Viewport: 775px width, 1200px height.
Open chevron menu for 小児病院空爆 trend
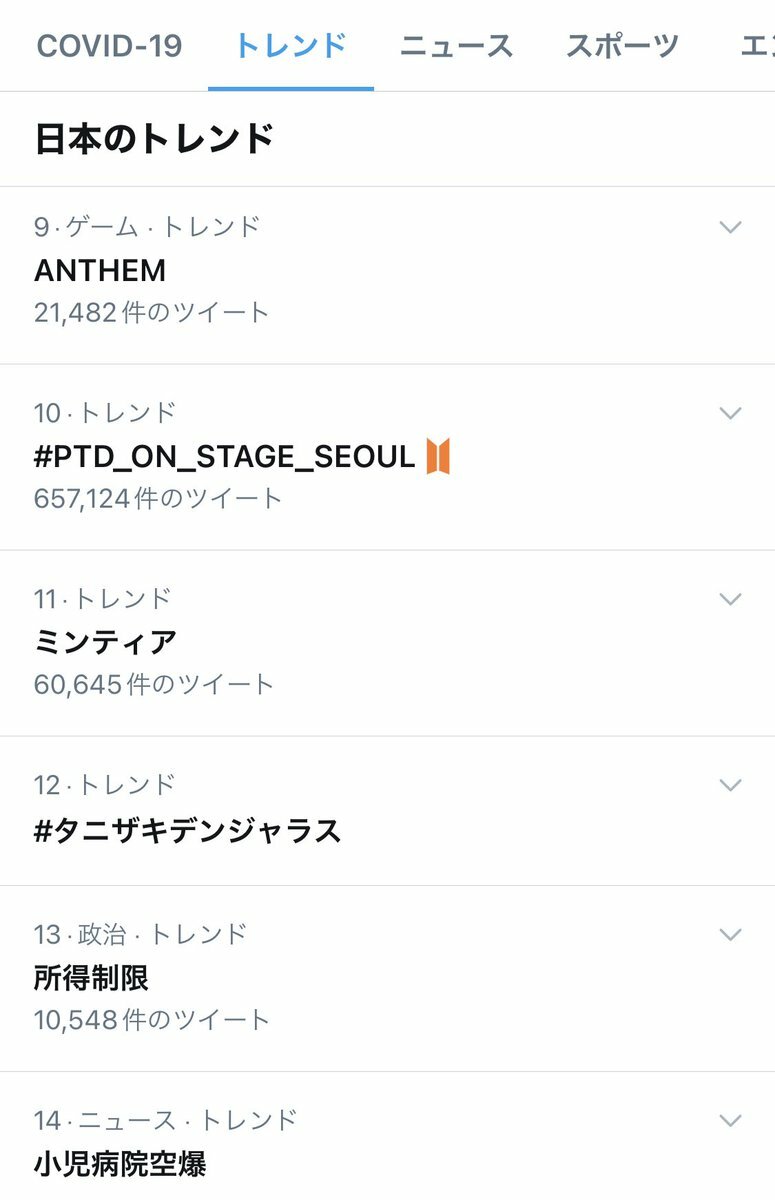click(731, 1120)
